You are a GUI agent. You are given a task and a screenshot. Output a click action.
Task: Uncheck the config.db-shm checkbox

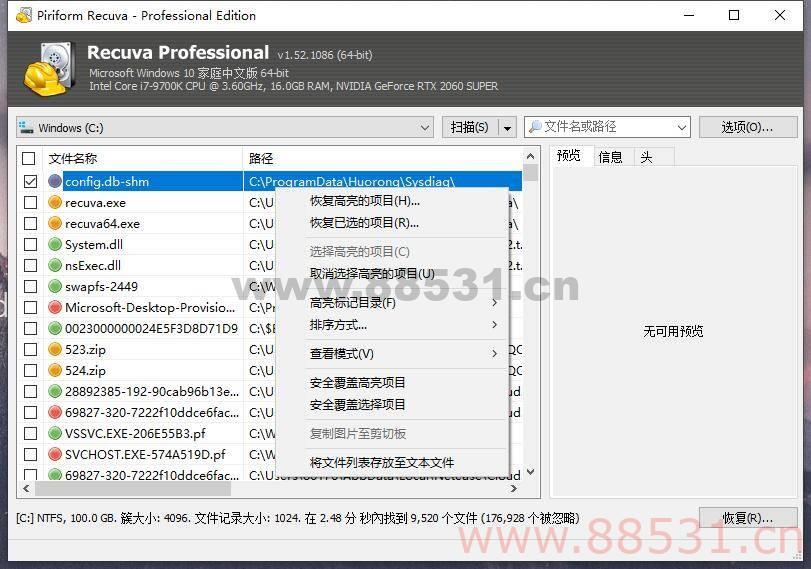pos(31,181)
